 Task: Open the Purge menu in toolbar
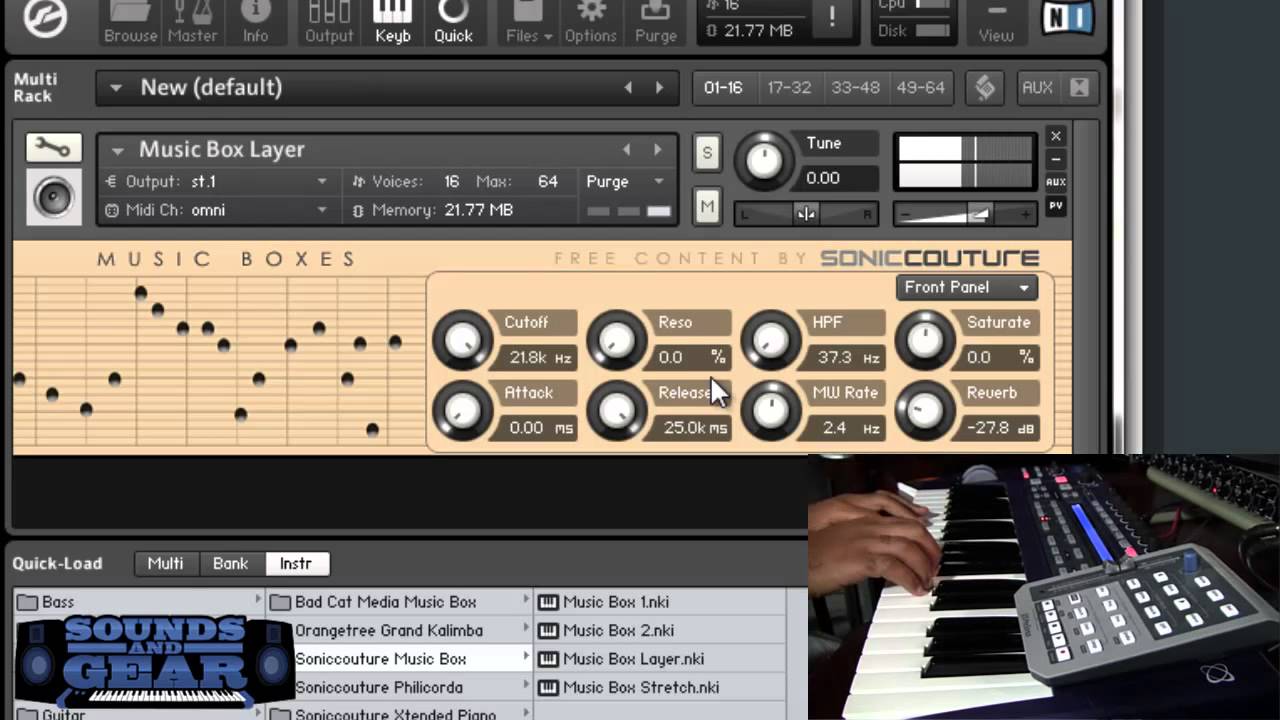pos(656,24)
